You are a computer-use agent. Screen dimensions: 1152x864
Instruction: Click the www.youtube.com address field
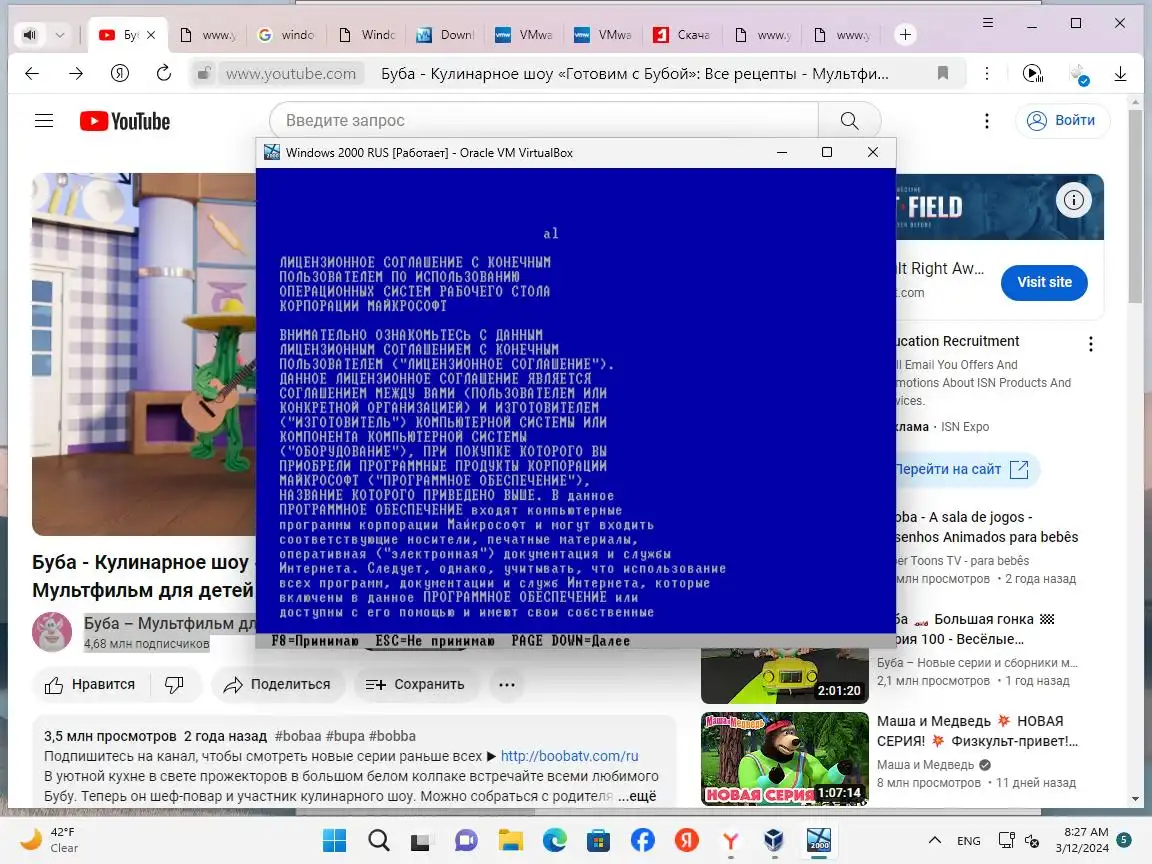pos(291,73)
